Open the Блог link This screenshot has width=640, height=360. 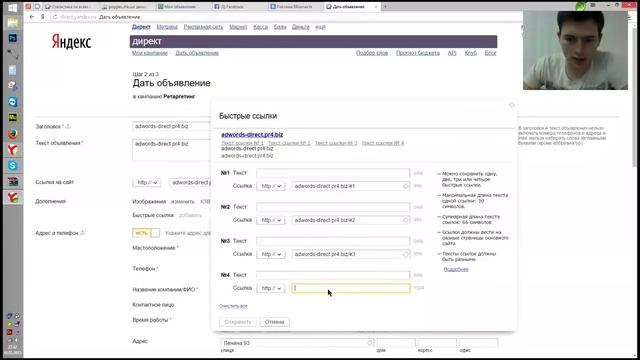pos(491,53)
